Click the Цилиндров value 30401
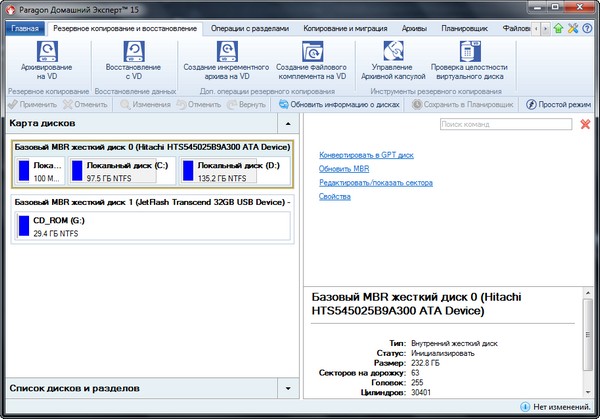Image resolution: width=600 pixels, height=419 pixels. [421, 393]
